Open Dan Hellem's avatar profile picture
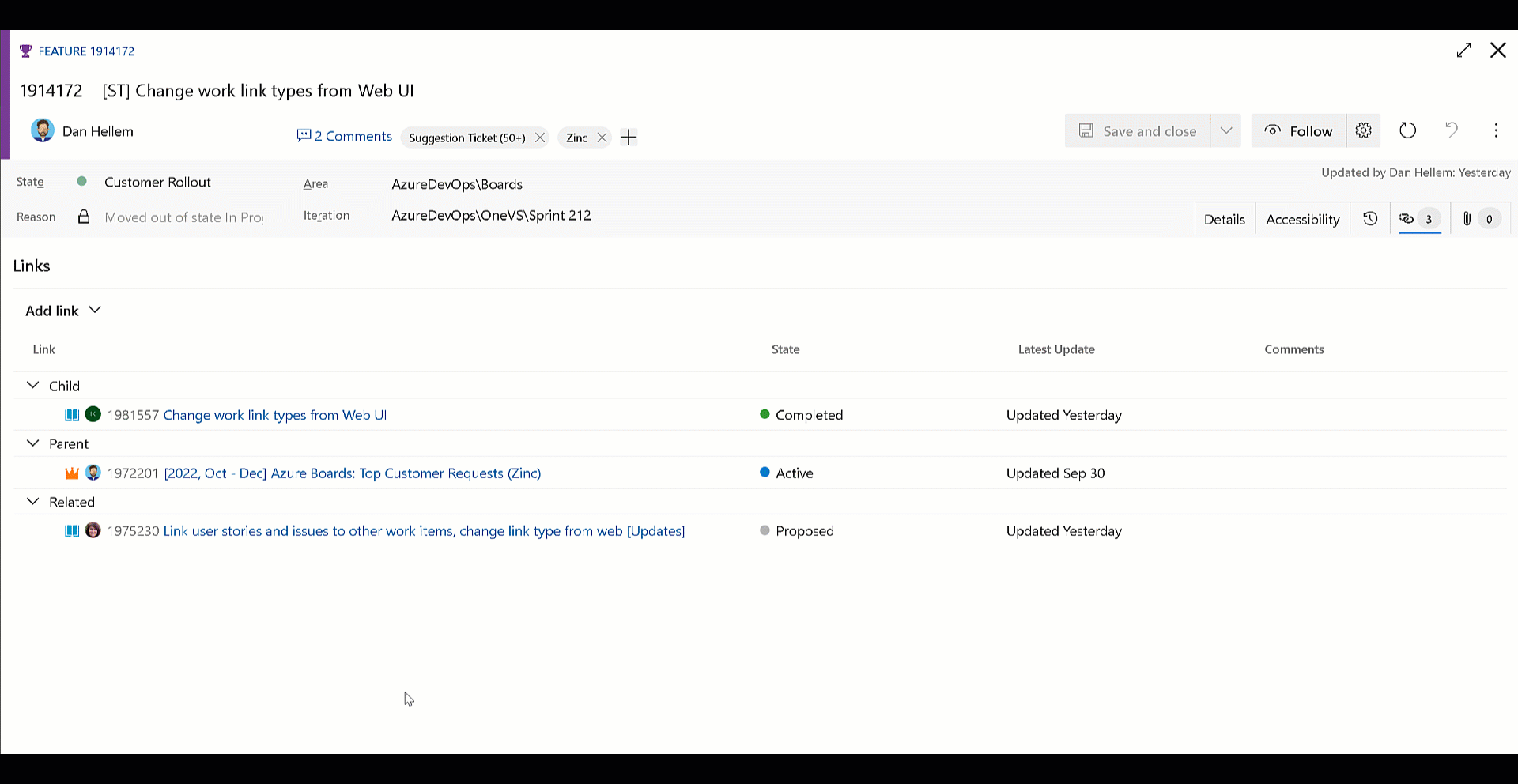This screenshot has height=784, width=1518. 42,130
